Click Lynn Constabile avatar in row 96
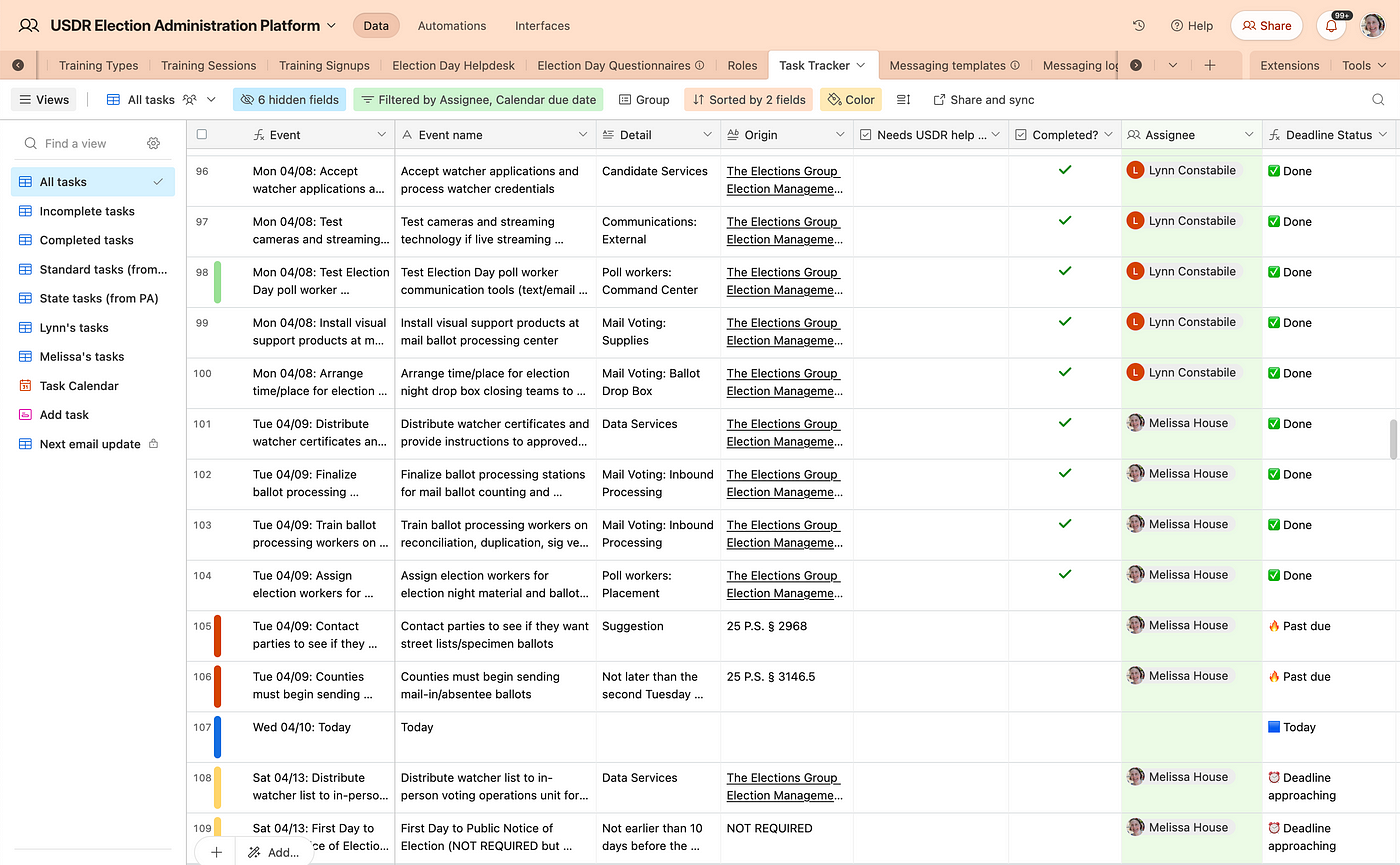Viewport: 1400px width, 865px height. (1135, 170)
